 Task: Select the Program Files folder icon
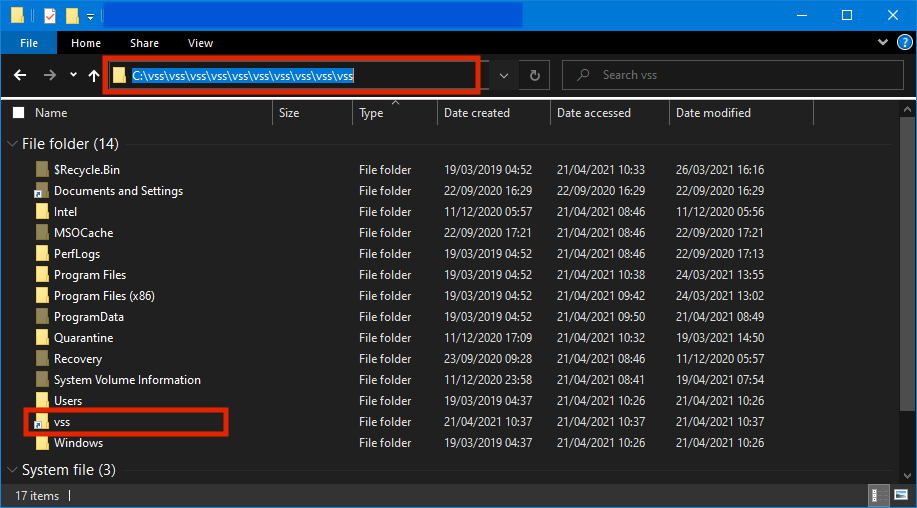click(42, 275)
